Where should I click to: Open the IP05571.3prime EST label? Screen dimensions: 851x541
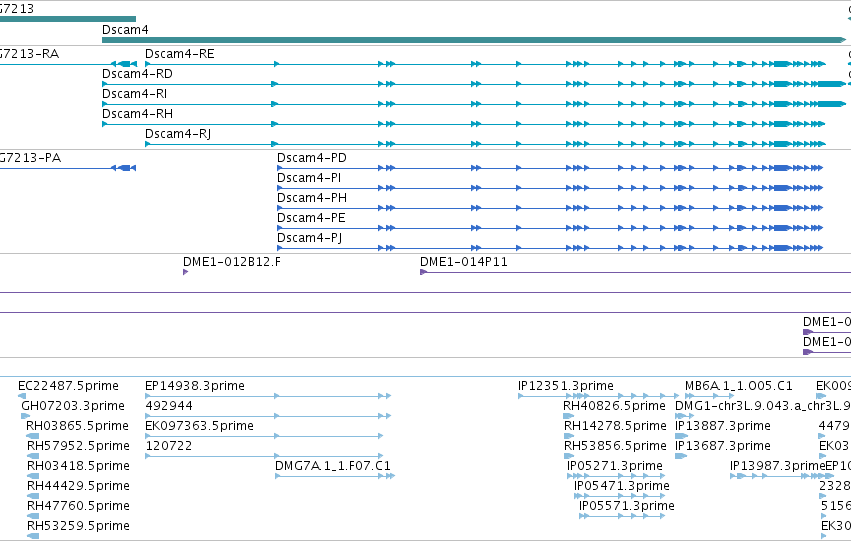click(x=627, y=506)
